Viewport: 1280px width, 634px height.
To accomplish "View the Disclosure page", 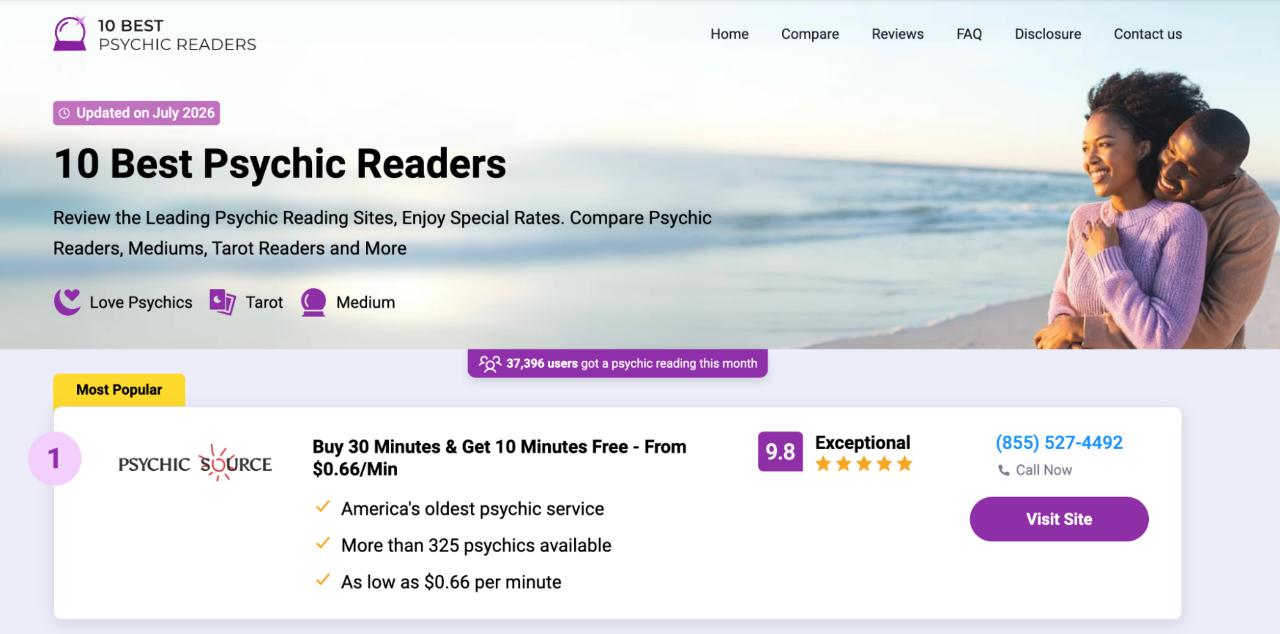I will (x=1048, y=34).
